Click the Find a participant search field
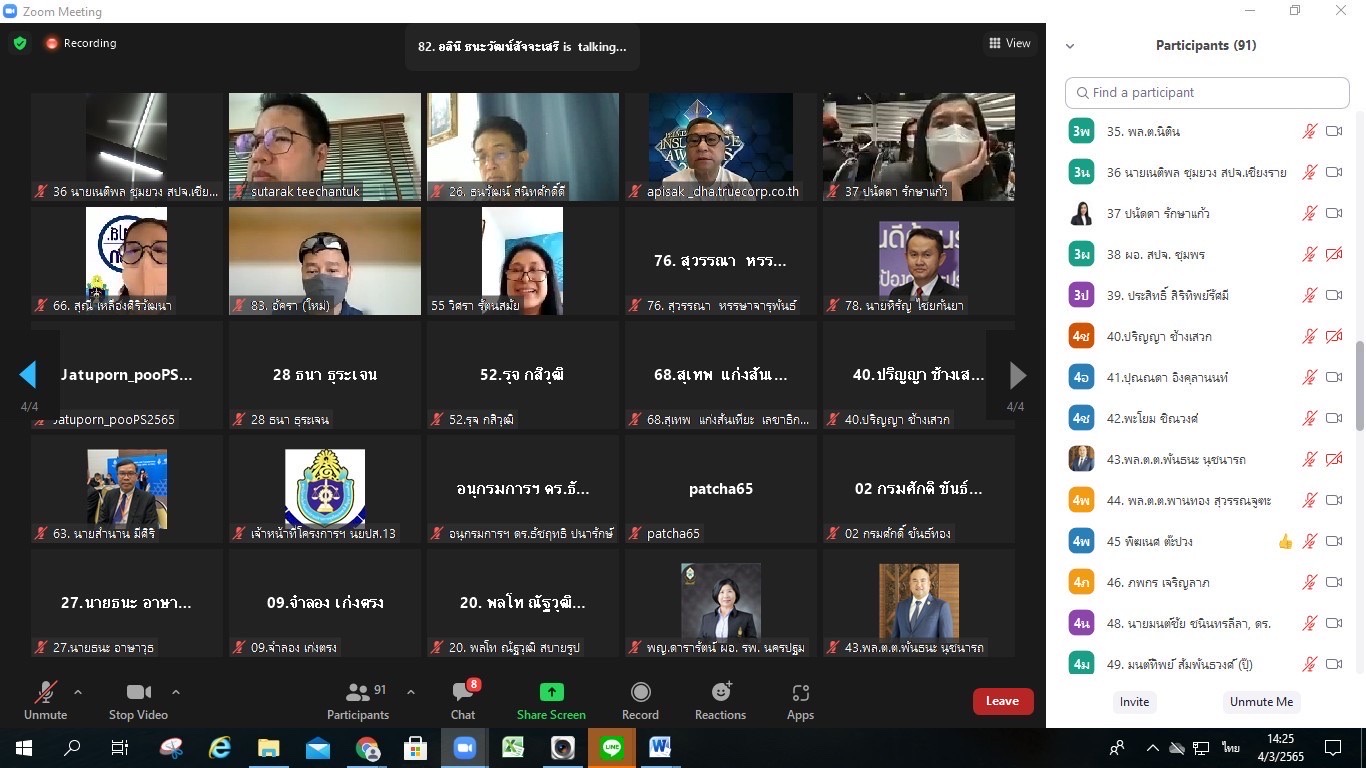Image resolution: width=1366 pixels, height=768 pixels. tap(1207, 92)
